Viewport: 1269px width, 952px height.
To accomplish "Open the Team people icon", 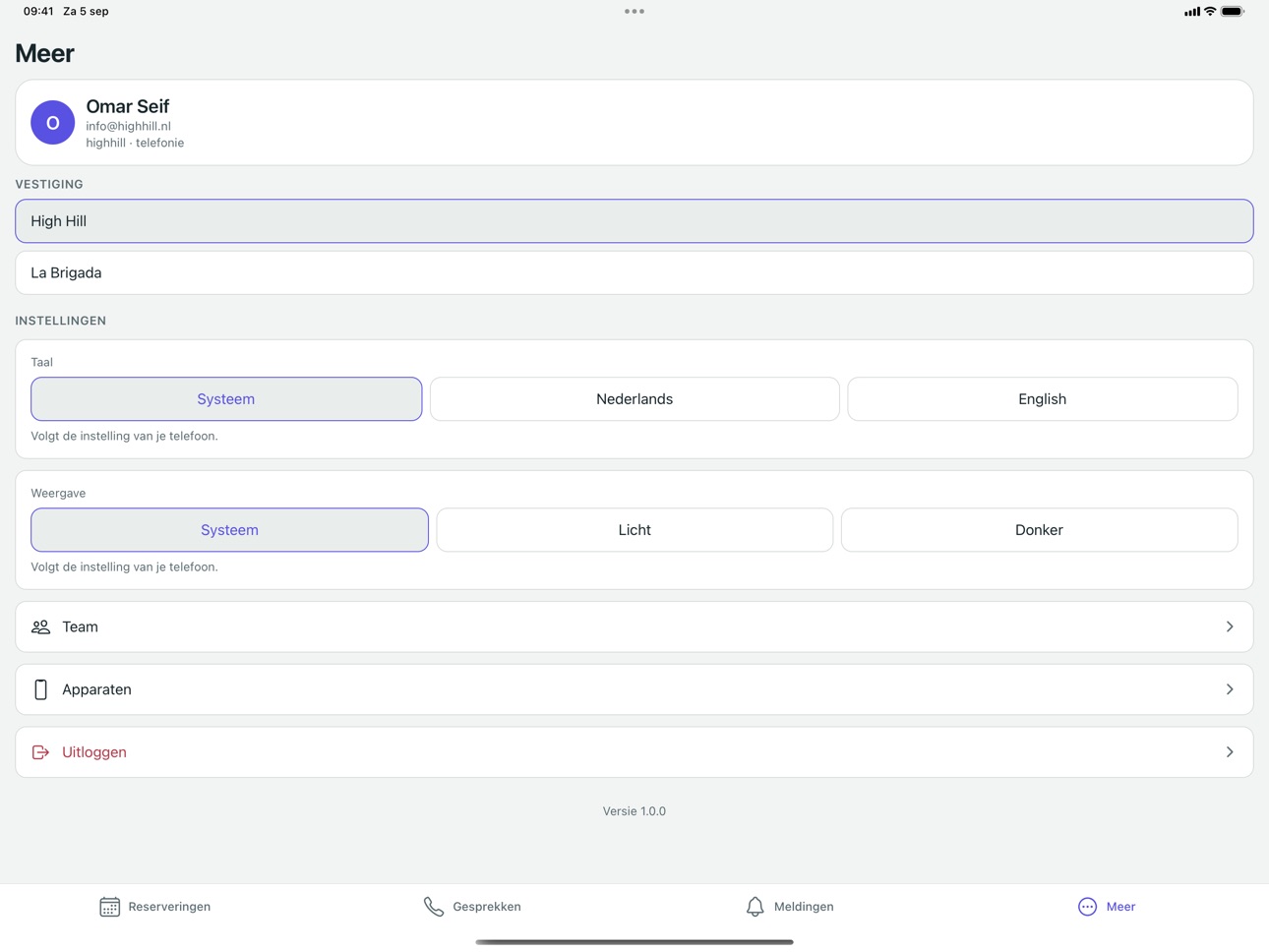I will 40,626.
